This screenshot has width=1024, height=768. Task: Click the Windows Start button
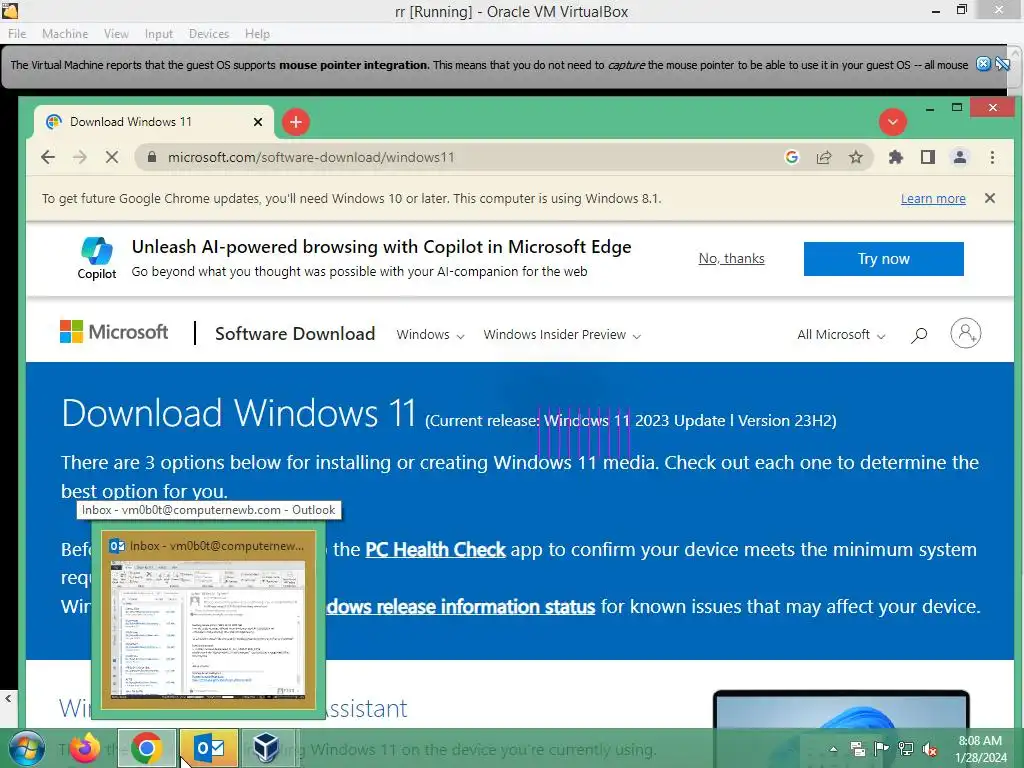pyautogui.click(x=26, y=748)
